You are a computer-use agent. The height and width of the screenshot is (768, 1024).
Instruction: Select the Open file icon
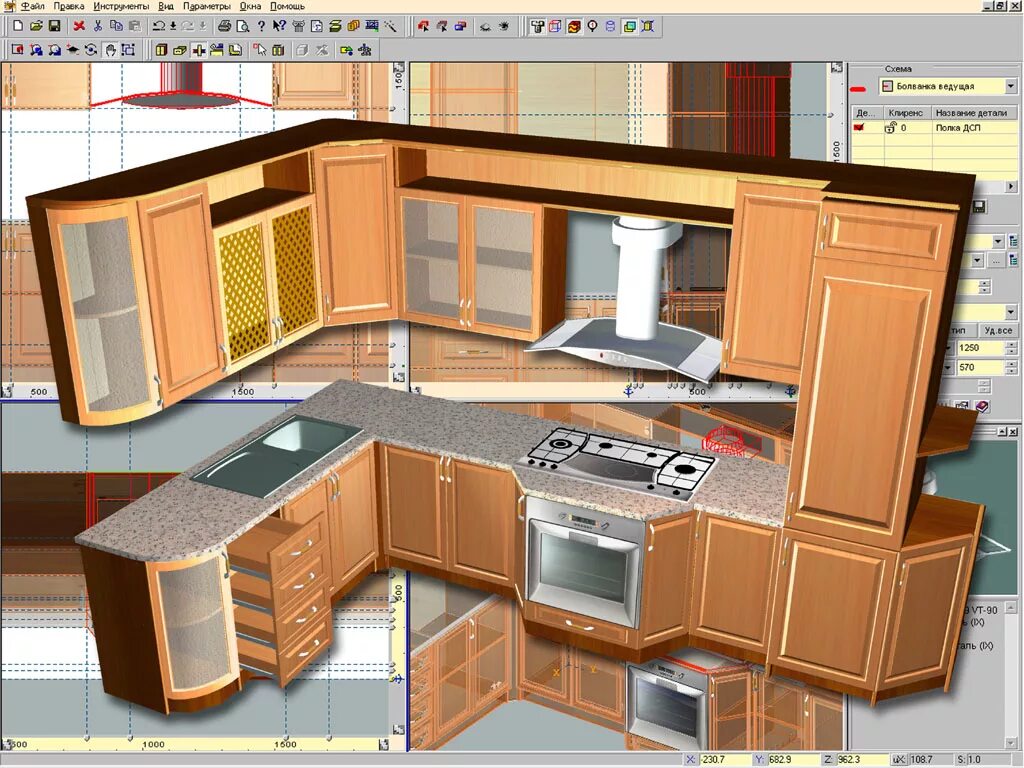click(x=37, y=28)
